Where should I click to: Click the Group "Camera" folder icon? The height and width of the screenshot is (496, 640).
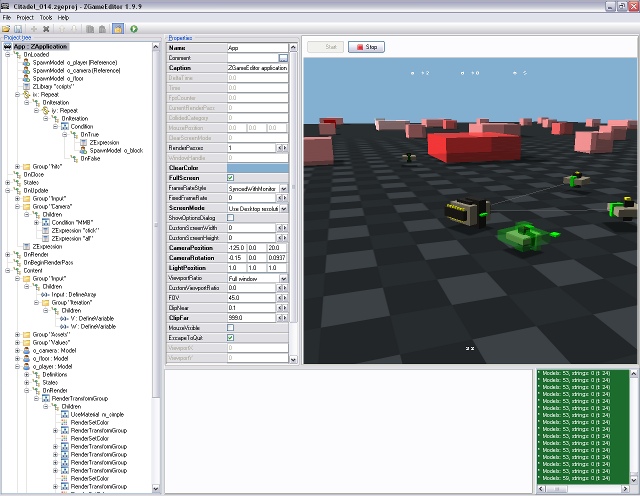[27, 207]
